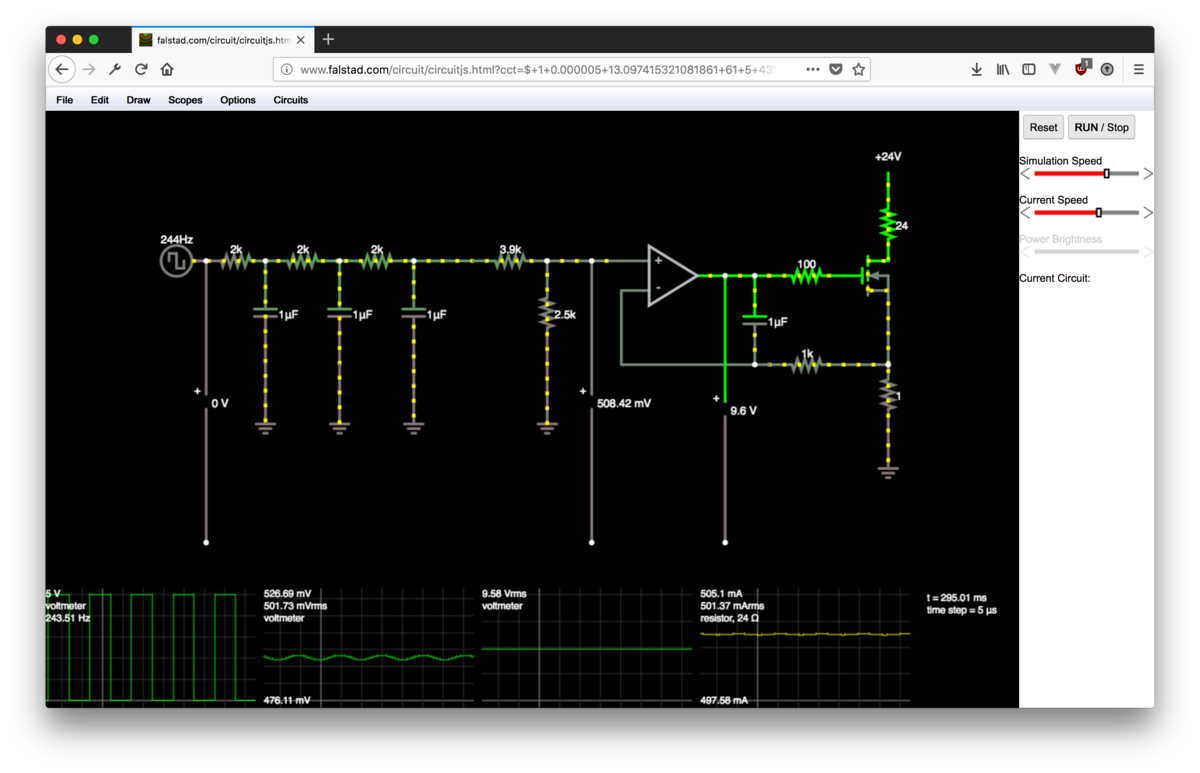This screenshot has height=773, width=1200.
Task: Click the 508.42 mV voltmeter reading
Action: tap(624, 403)
